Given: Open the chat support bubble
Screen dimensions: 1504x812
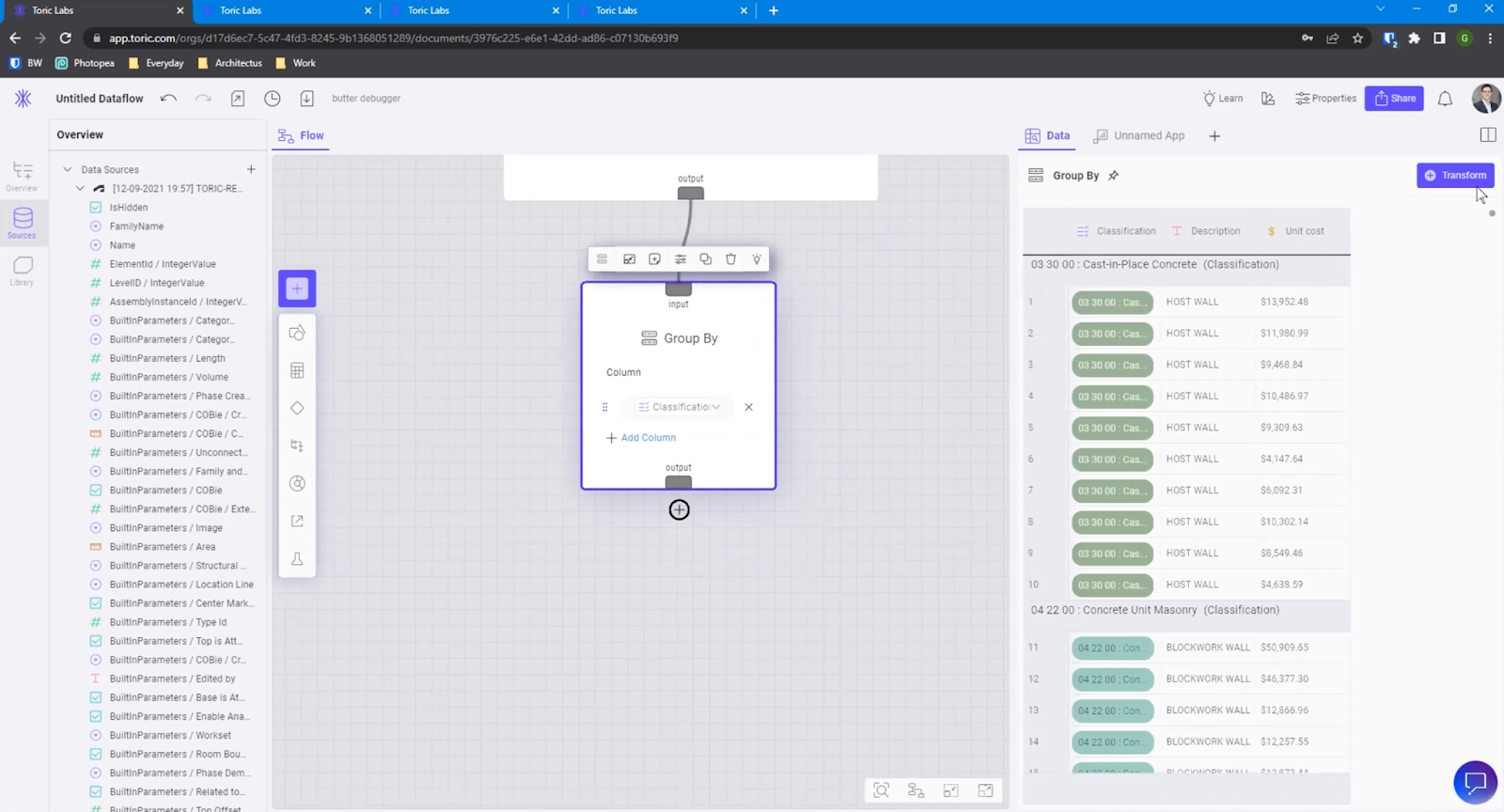Looking at the screenshot, I should (x=1475, y=782).
